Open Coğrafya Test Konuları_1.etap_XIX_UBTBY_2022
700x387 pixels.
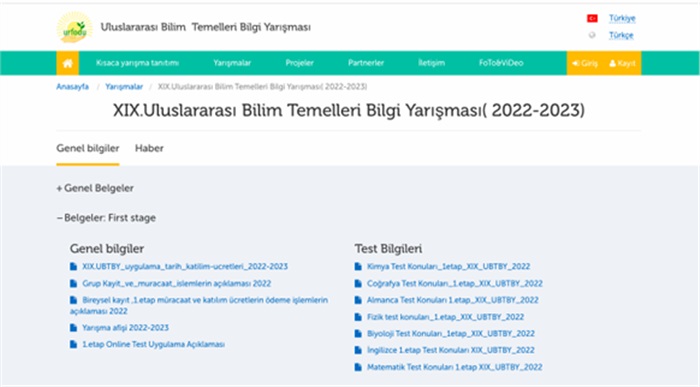tap(454, 283)
